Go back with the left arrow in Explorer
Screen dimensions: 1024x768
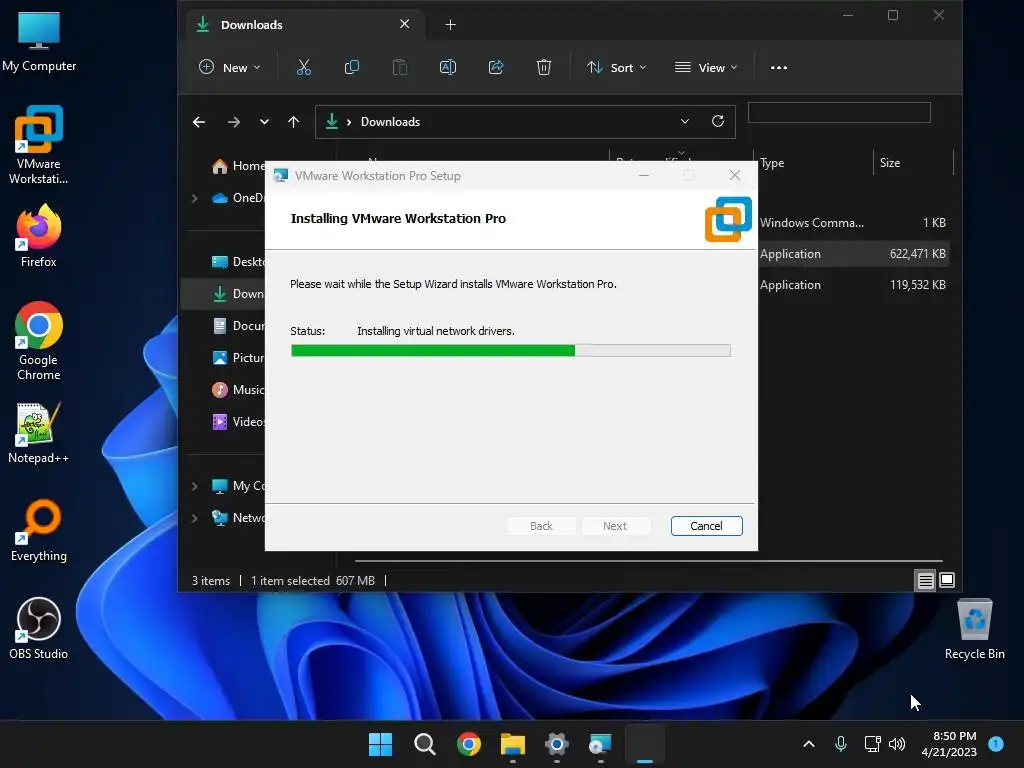[x=199, y=122]
